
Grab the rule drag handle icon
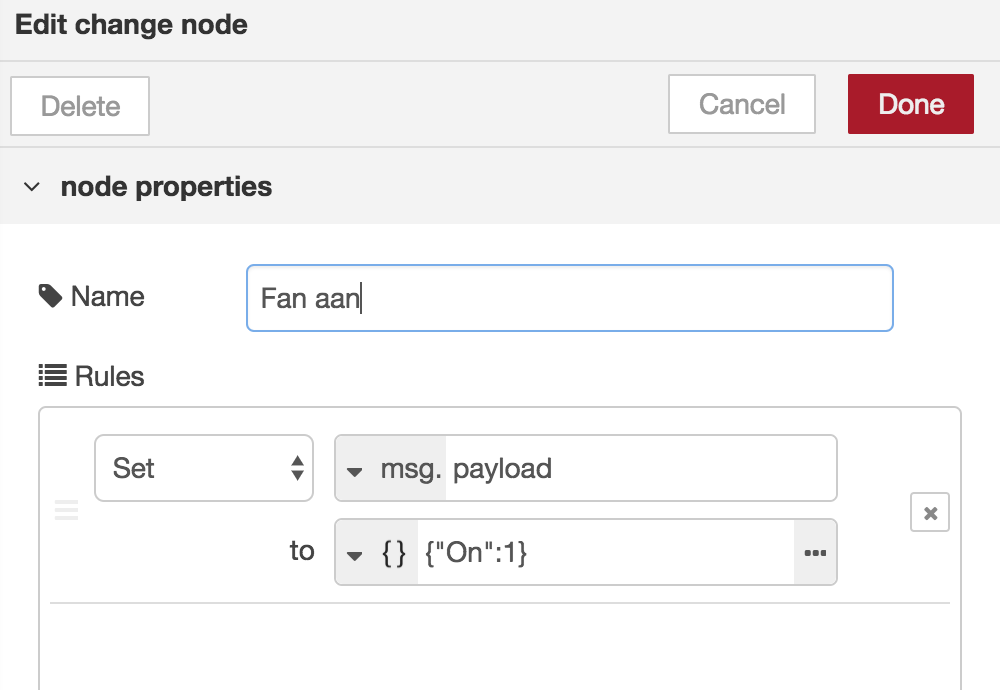pyautogui.click(x=65, y=511)
